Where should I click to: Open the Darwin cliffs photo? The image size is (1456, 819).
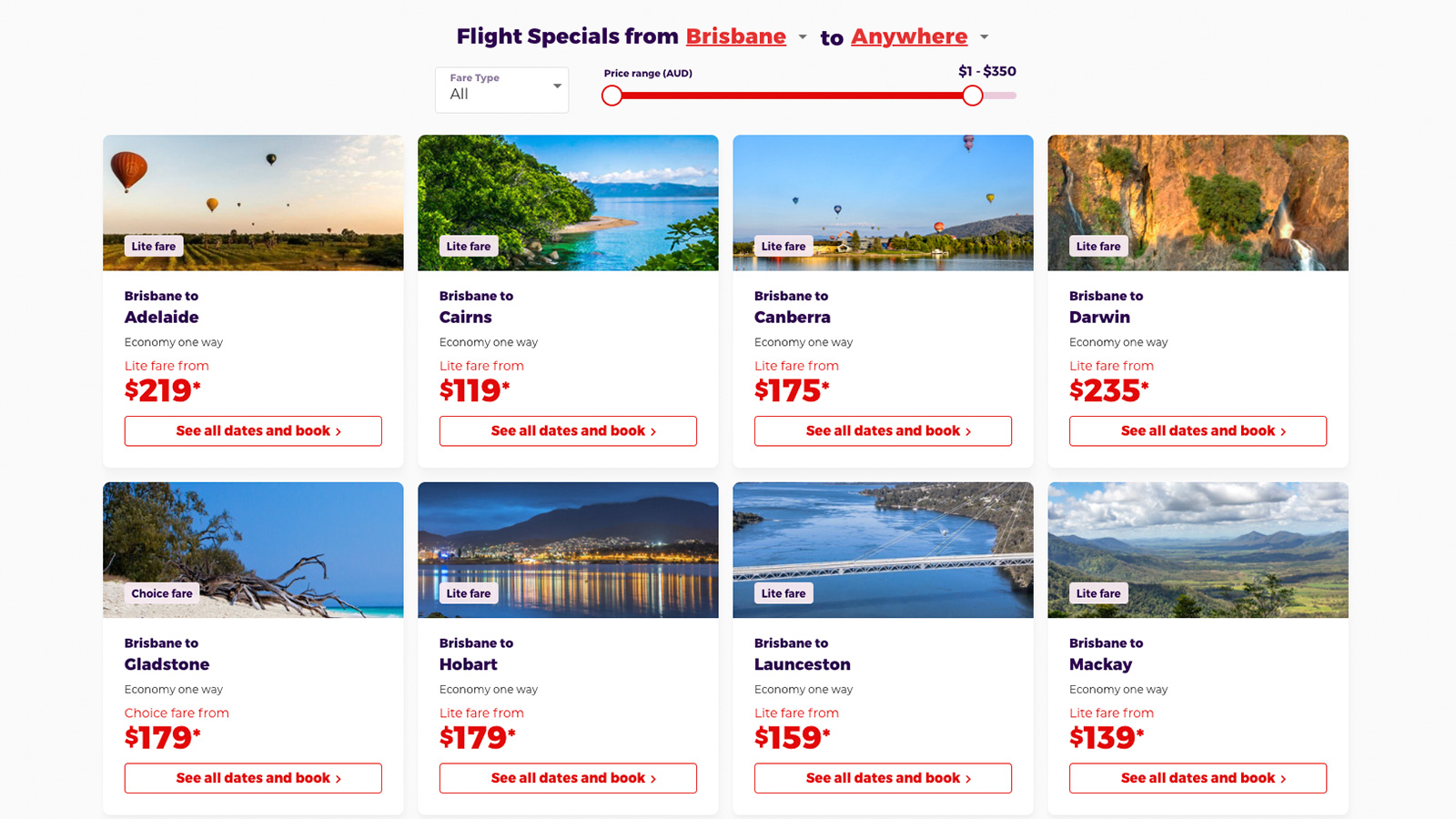pos(1198,203)
